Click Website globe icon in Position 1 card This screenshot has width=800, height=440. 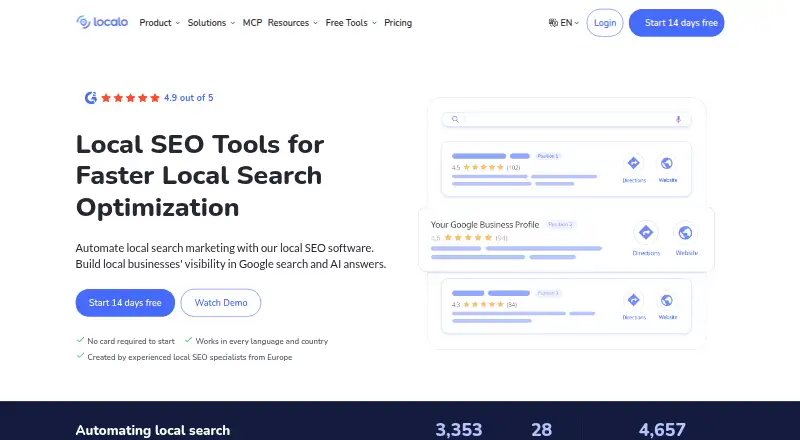[x=666, y=163]
